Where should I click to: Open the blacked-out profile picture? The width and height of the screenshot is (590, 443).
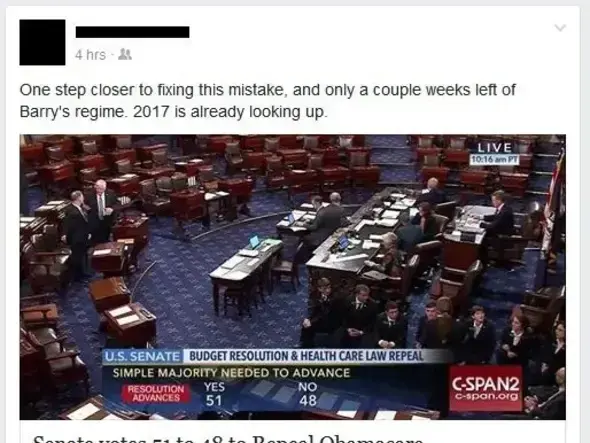point(42,42)
